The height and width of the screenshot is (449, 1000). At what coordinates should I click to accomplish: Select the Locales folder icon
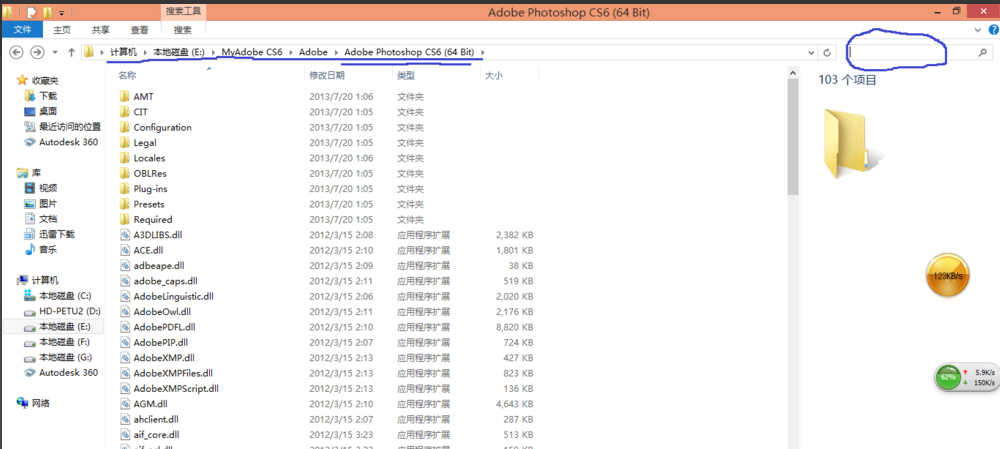tap(124, 158)
